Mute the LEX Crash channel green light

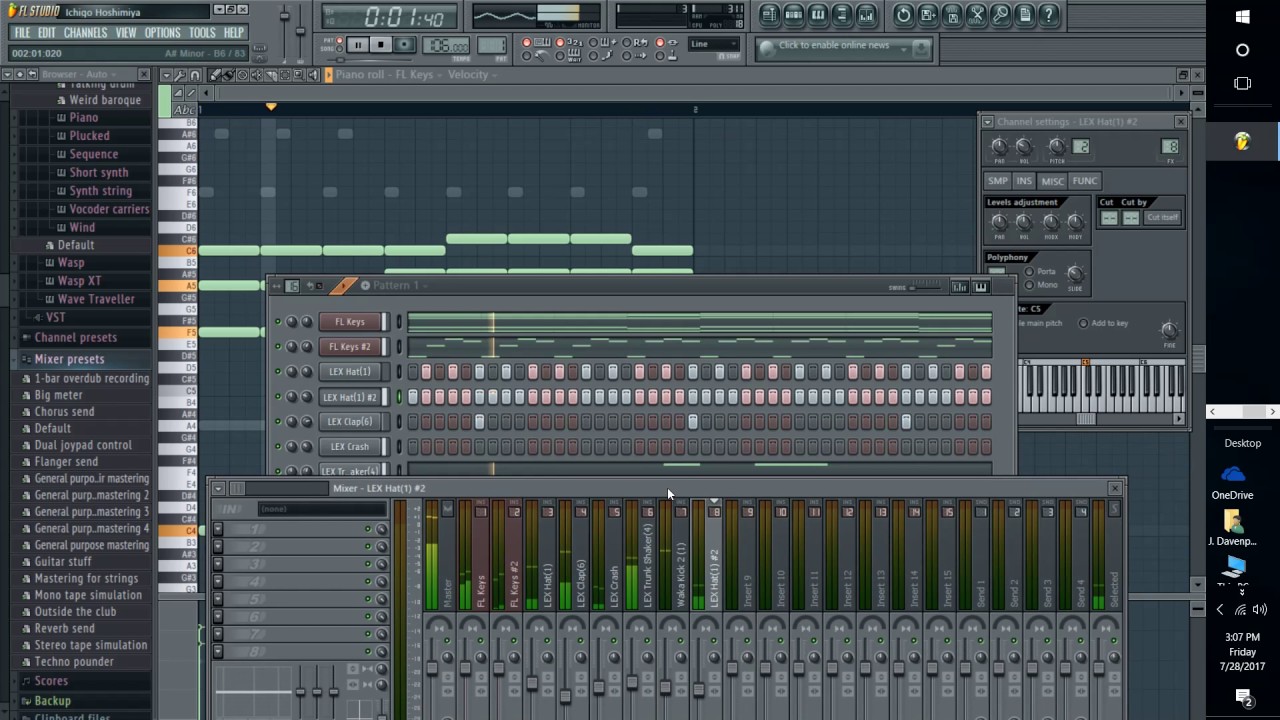point(278,447)
